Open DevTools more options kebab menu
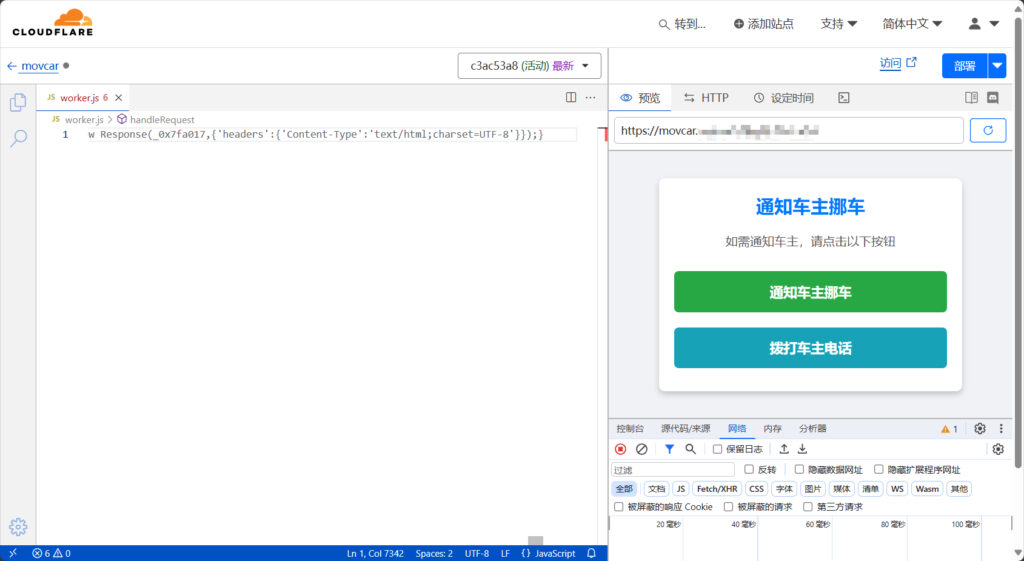The height and width of the screenshot is (561, 1024). 1001,428
